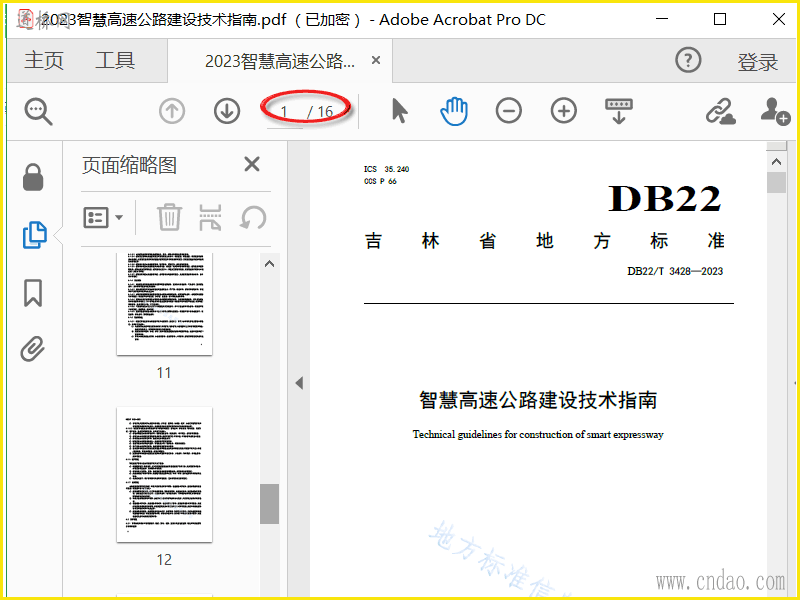The width and height of the screenshot is (800, 600).
Task: Open the search/find text tool
Action: coord(38,112)
